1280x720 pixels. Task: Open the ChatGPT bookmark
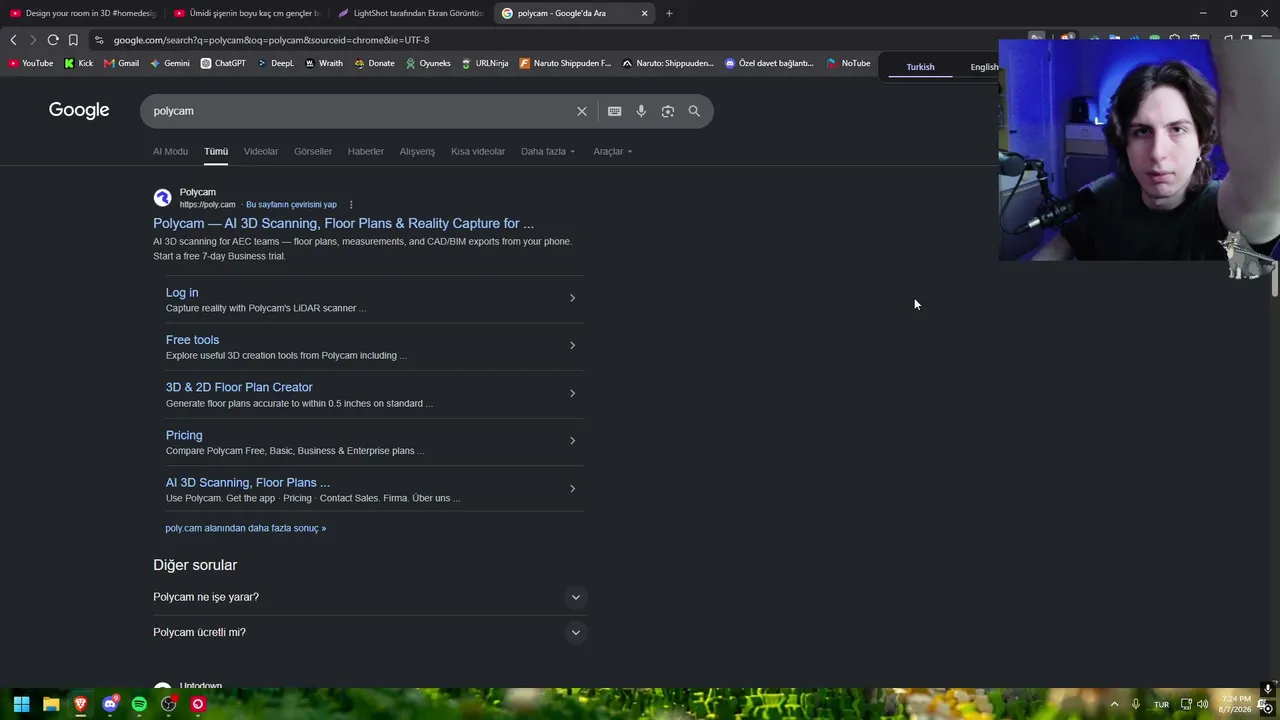click(x=223, y=63)
